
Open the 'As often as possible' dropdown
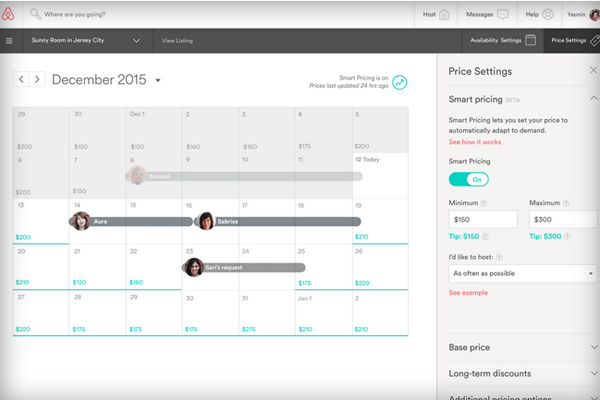508,272
